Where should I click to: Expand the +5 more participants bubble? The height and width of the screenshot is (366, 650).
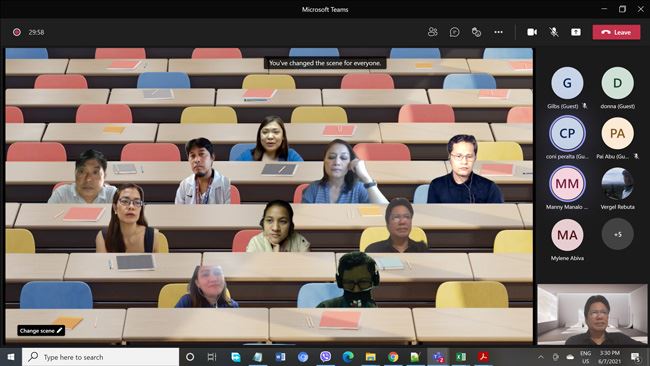pos(617,234)
